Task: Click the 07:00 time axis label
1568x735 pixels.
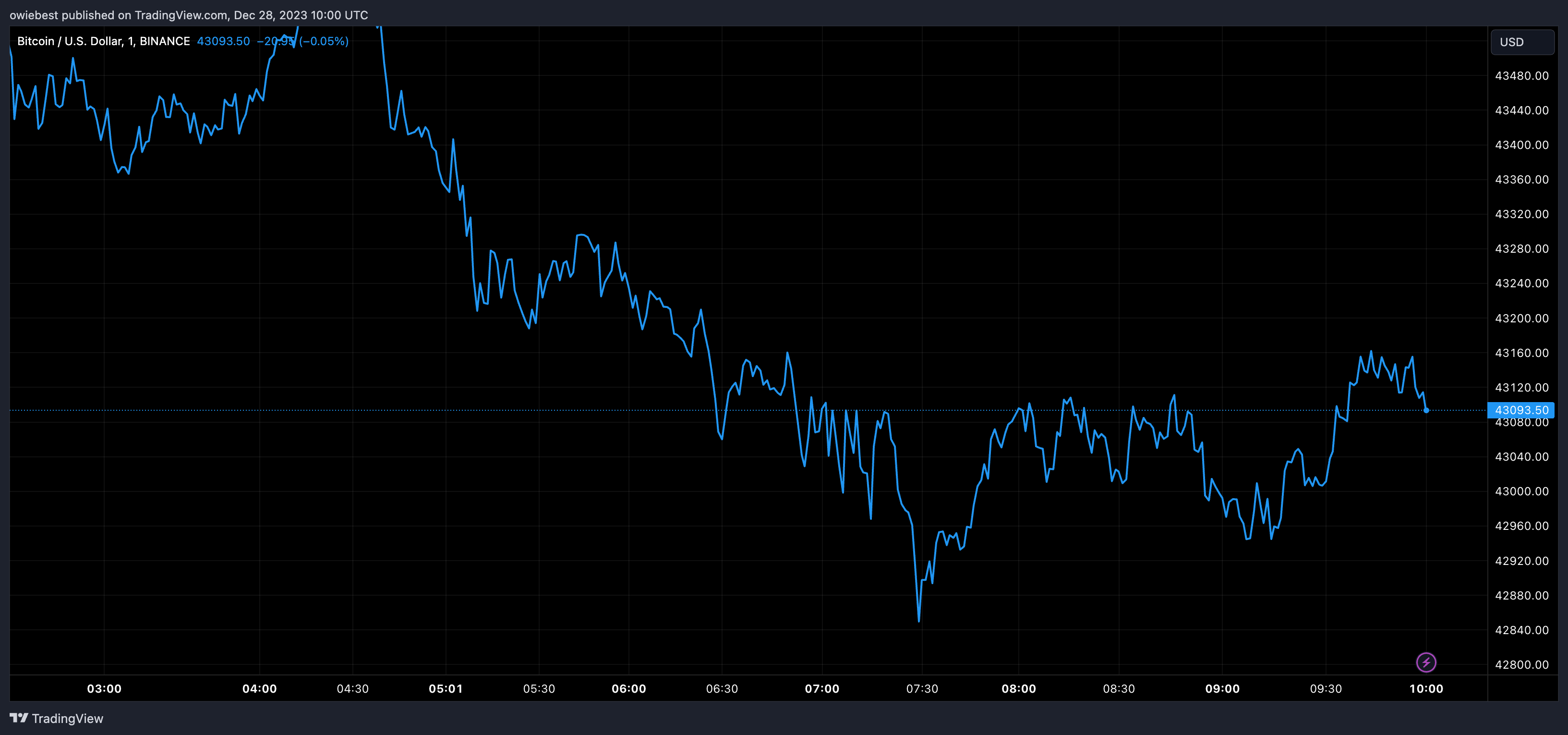Action: click(x=822, y=689)
